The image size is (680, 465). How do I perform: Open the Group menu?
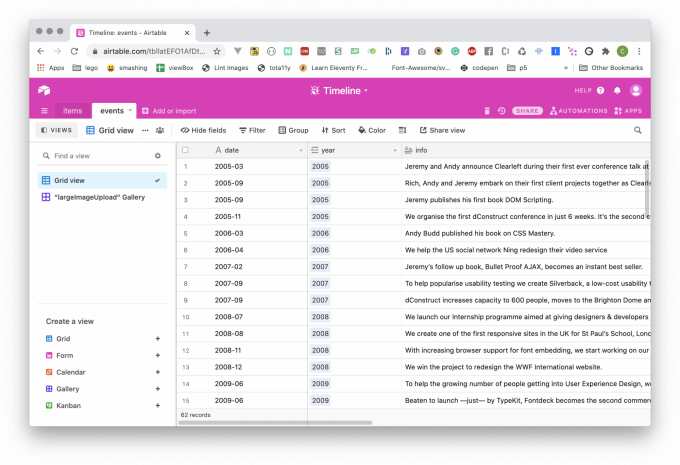point(294,130)
